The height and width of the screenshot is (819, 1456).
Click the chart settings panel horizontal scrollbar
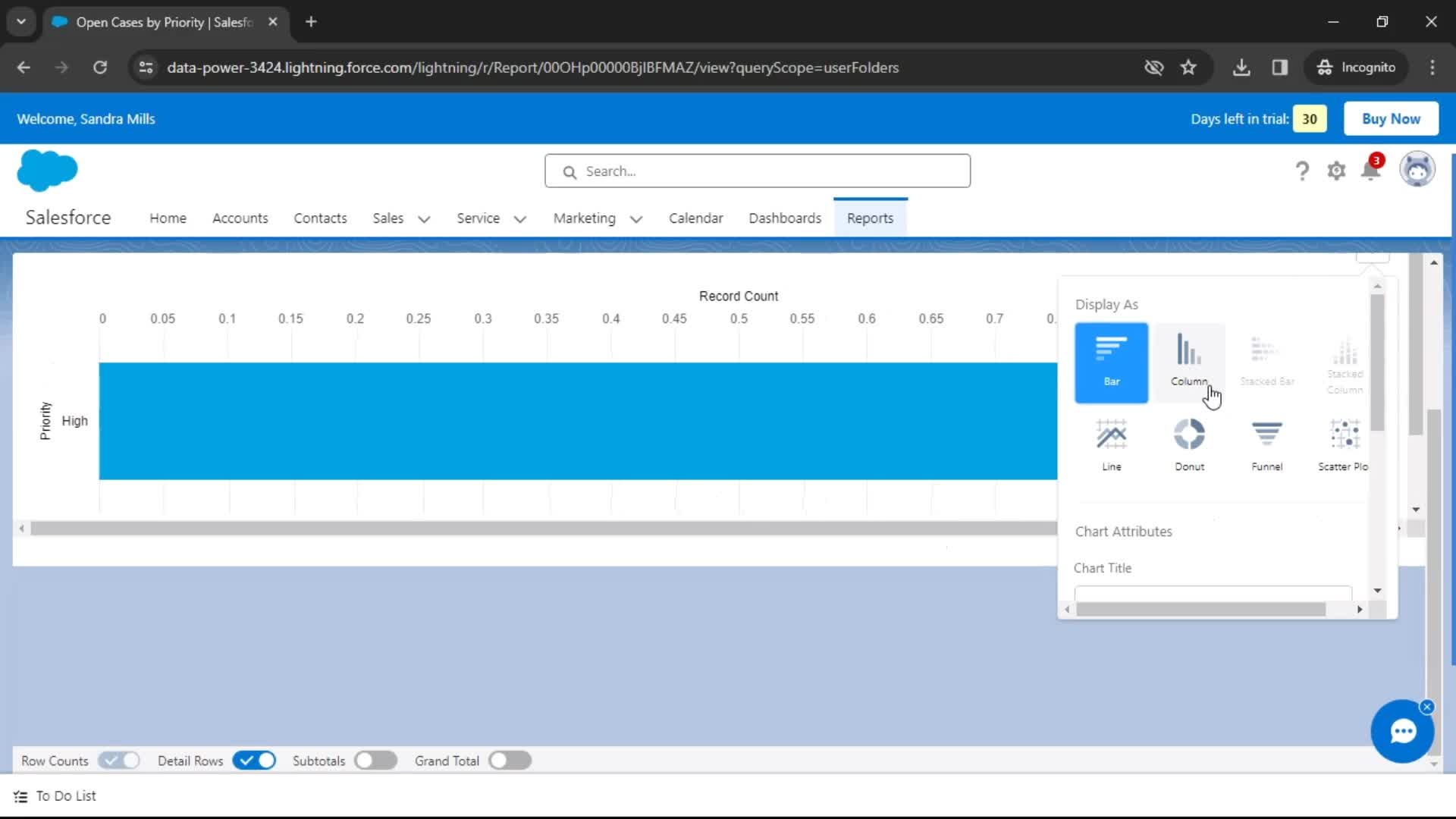coord(1200,609)
